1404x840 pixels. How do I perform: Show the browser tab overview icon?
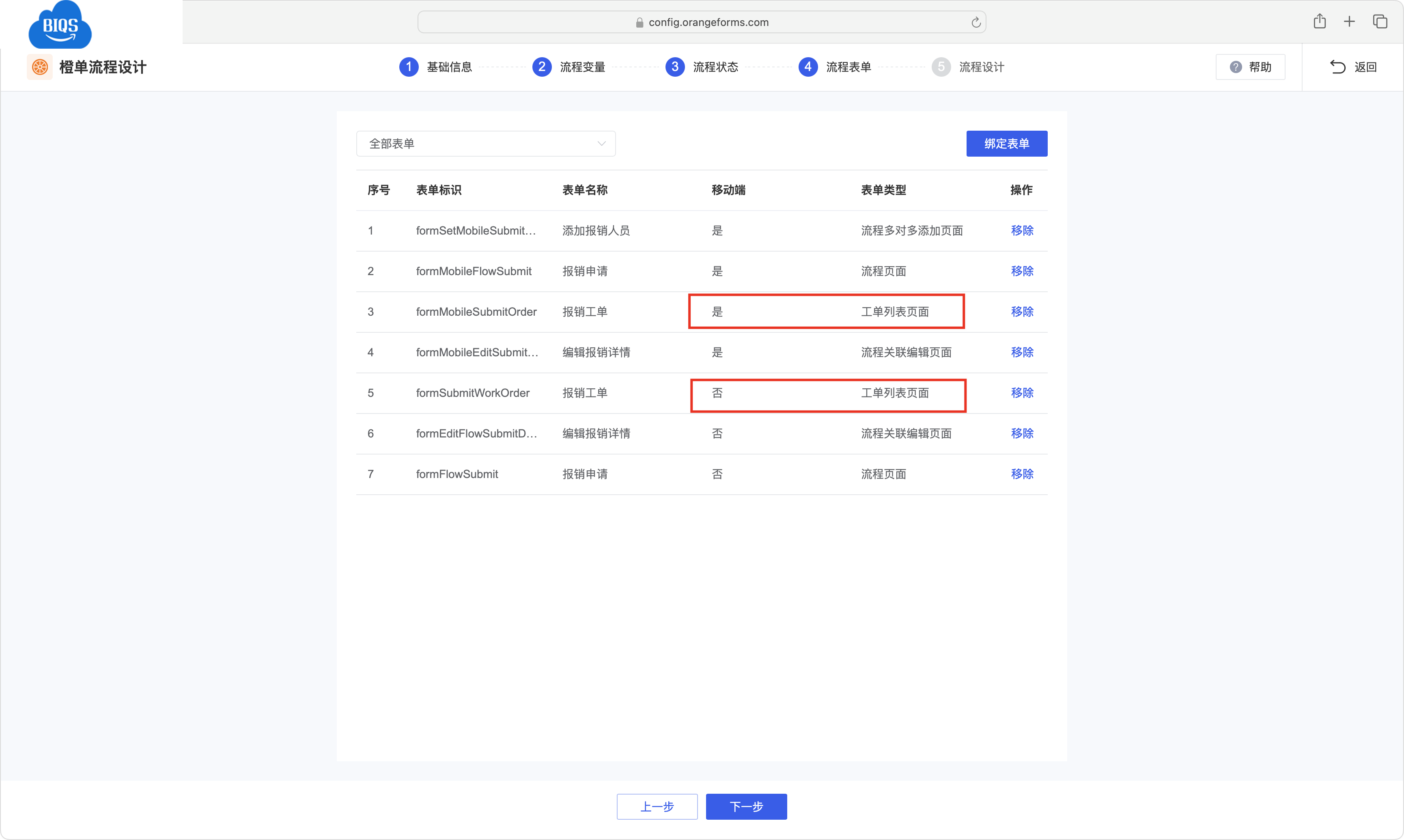click(1380, 22)
